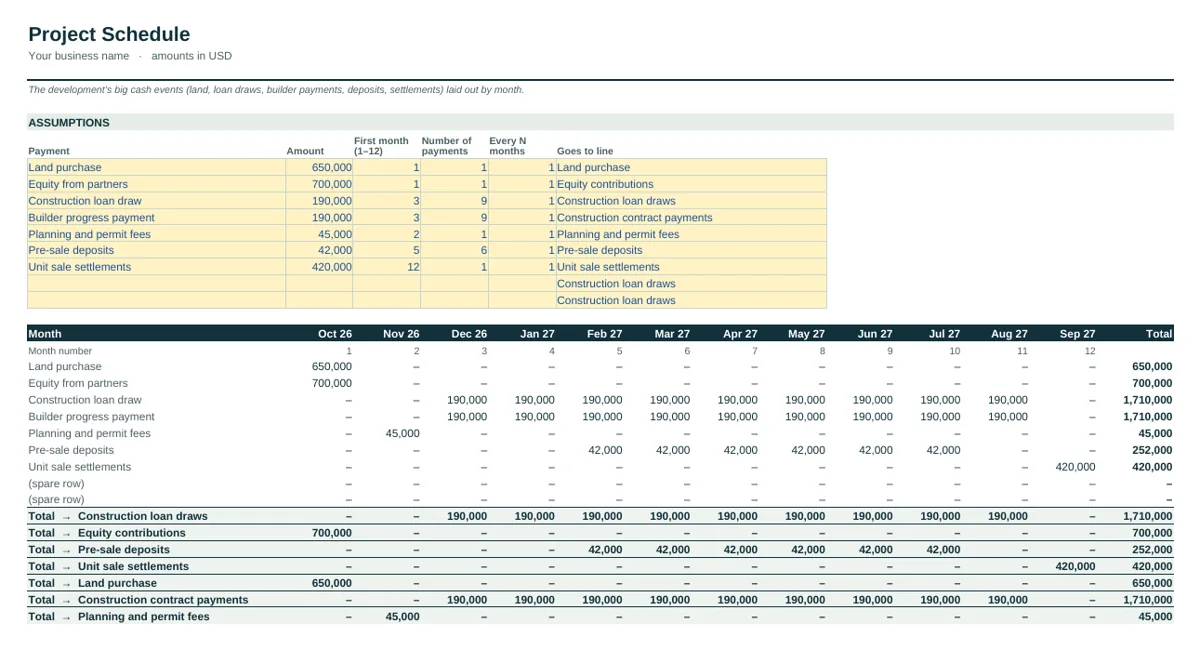This screenshot has width=1200, height=650.
Task: Click the 'Feb 27' column header
Action: pos(604,334)
